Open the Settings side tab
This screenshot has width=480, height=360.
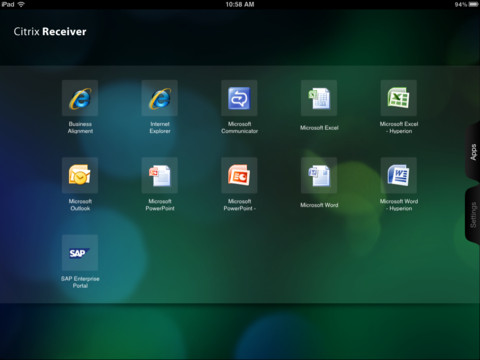[x=473, y=215]
